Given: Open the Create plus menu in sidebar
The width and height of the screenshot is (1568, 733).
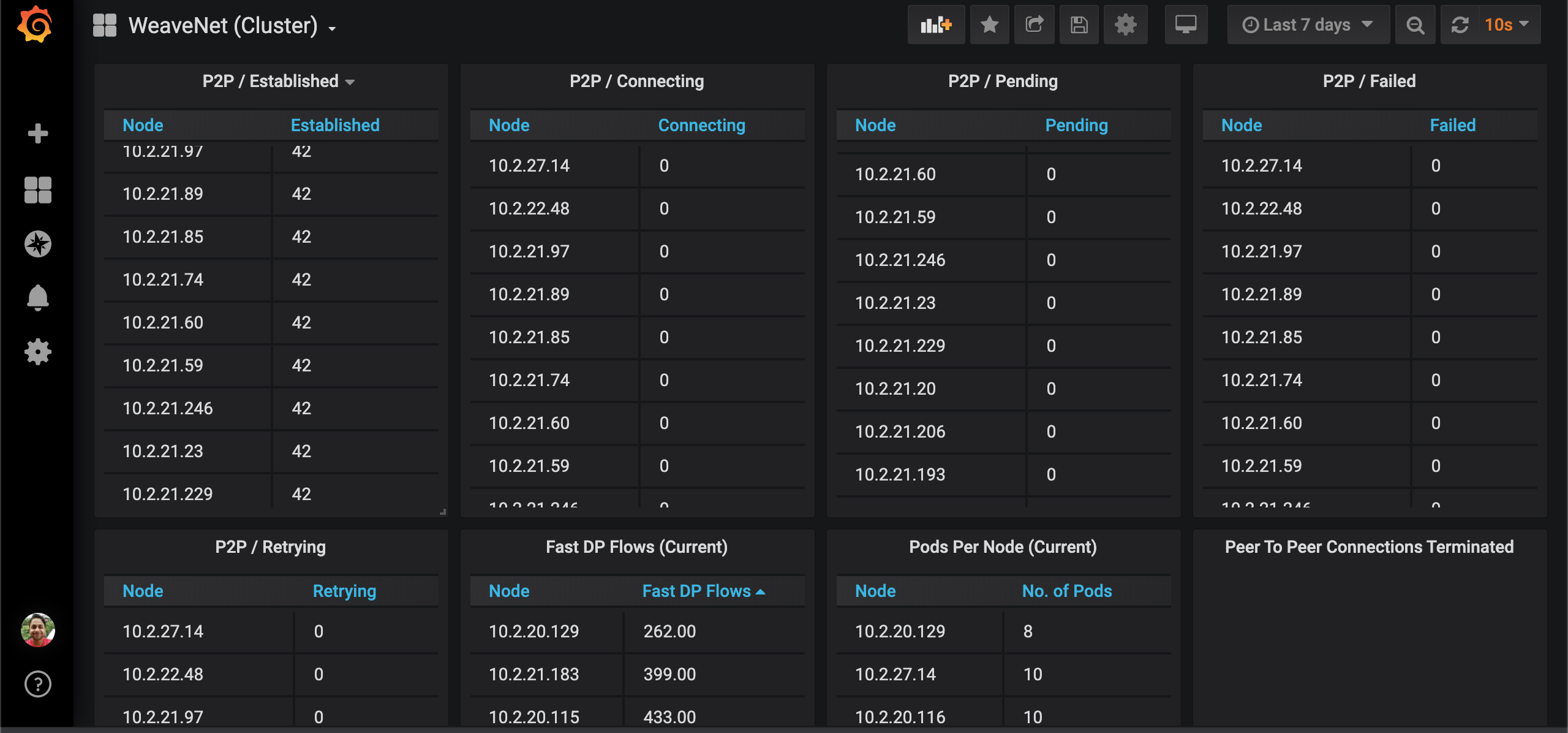Looking at the screenshot, I should click(37, 133).
